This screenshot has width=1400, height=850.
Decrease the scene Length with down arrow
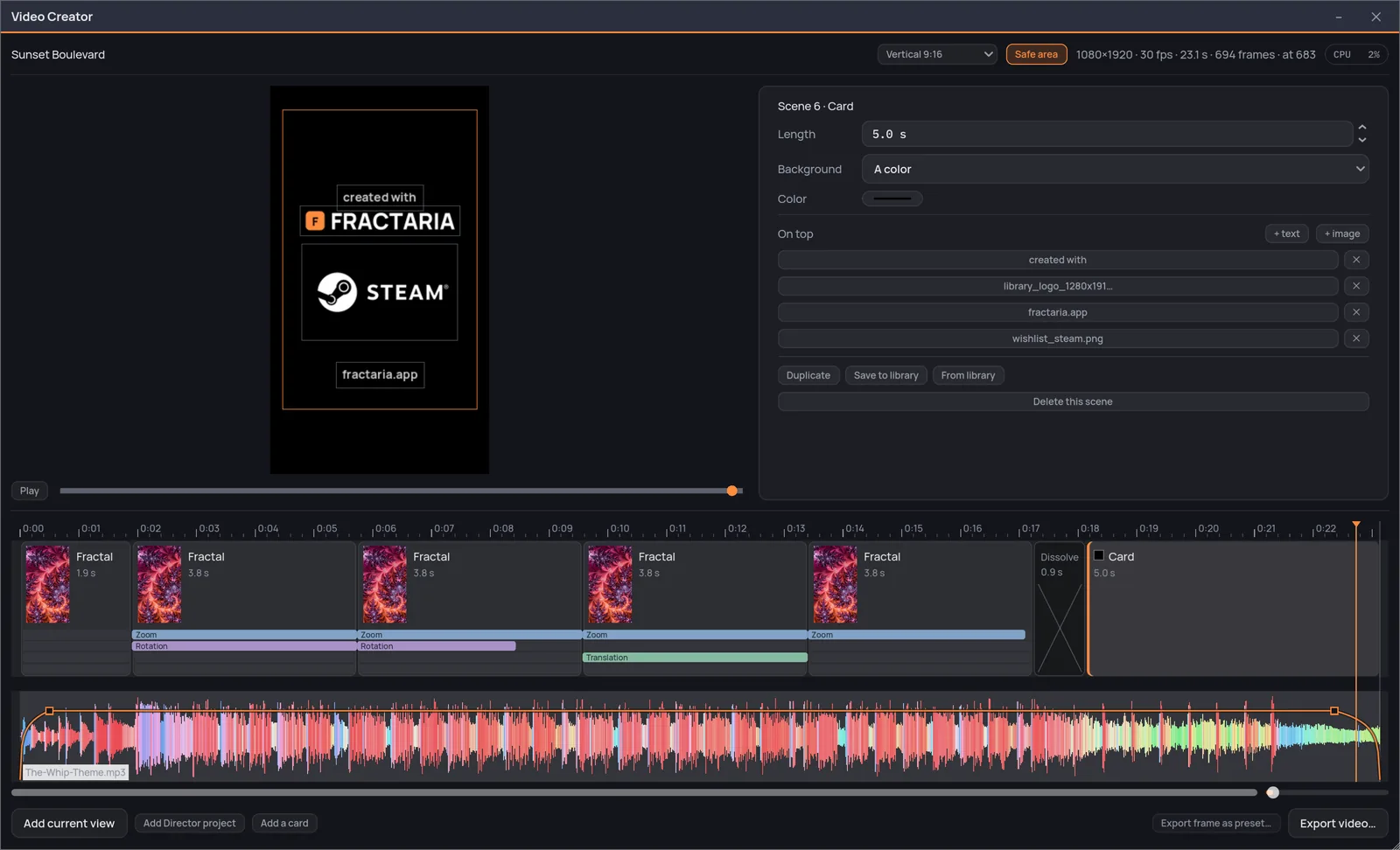coord(1362,140)
